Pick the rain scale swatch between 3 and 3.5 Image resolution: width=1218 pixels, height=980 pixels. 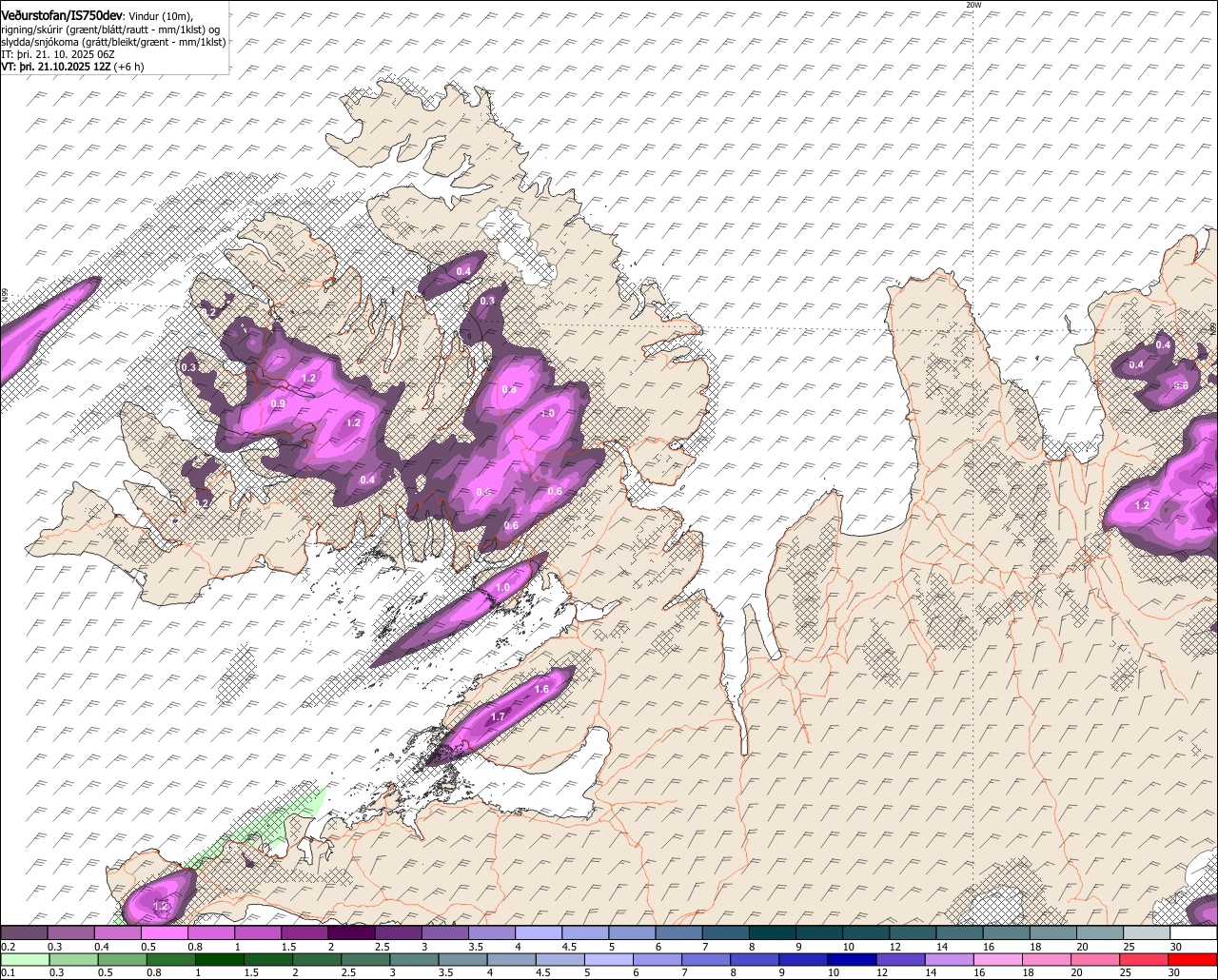[413, 959]
